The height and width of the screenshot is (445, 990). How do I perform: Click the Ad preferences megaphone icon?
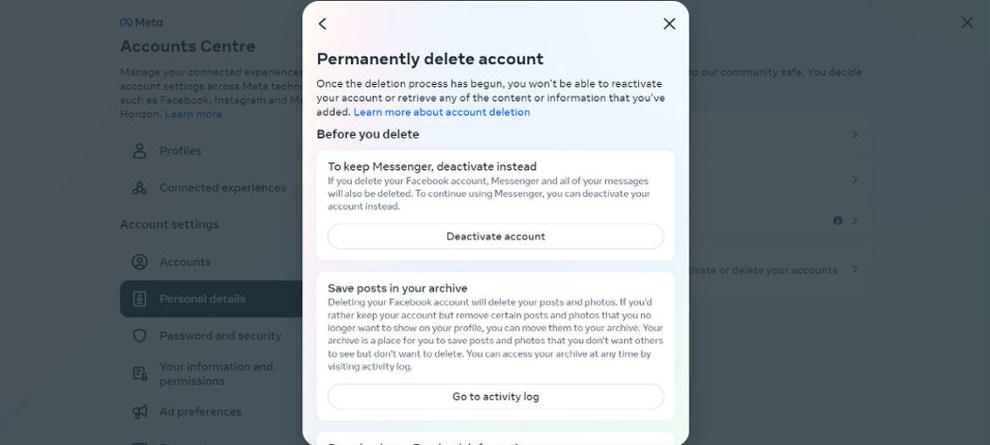[x=140, y=412]
